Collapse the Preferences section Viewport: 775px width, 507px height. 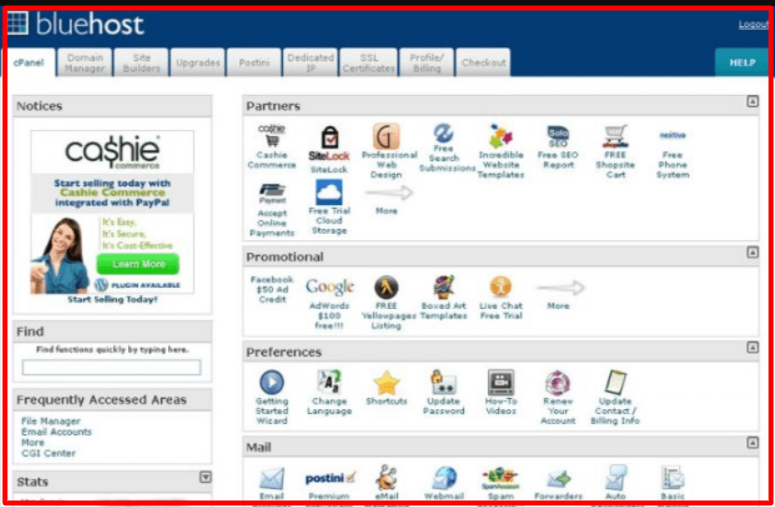pyautogui.click(x=752, y=348)
